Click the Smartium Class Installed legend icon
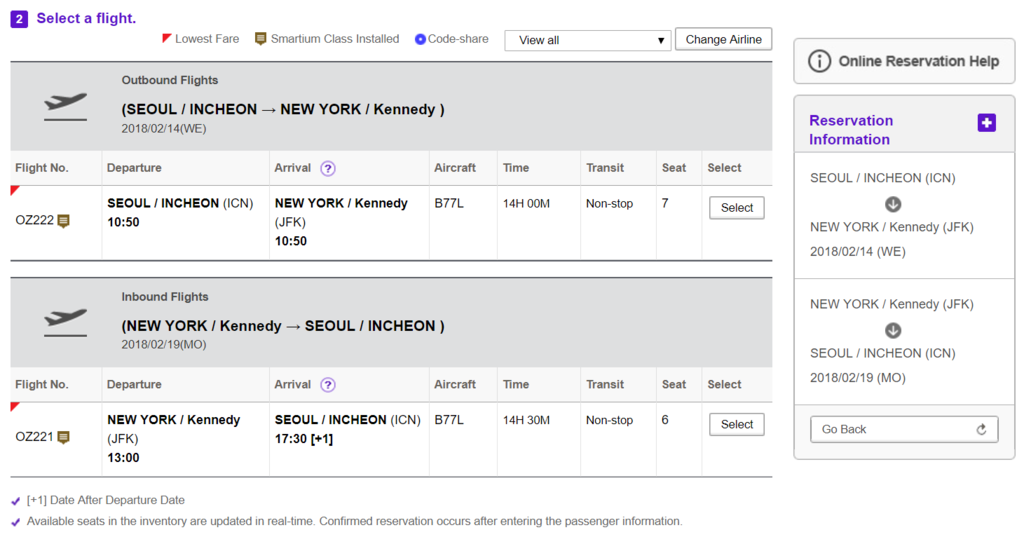The width and height of the screenshot is (1024, 537). (x=261, y=39)
